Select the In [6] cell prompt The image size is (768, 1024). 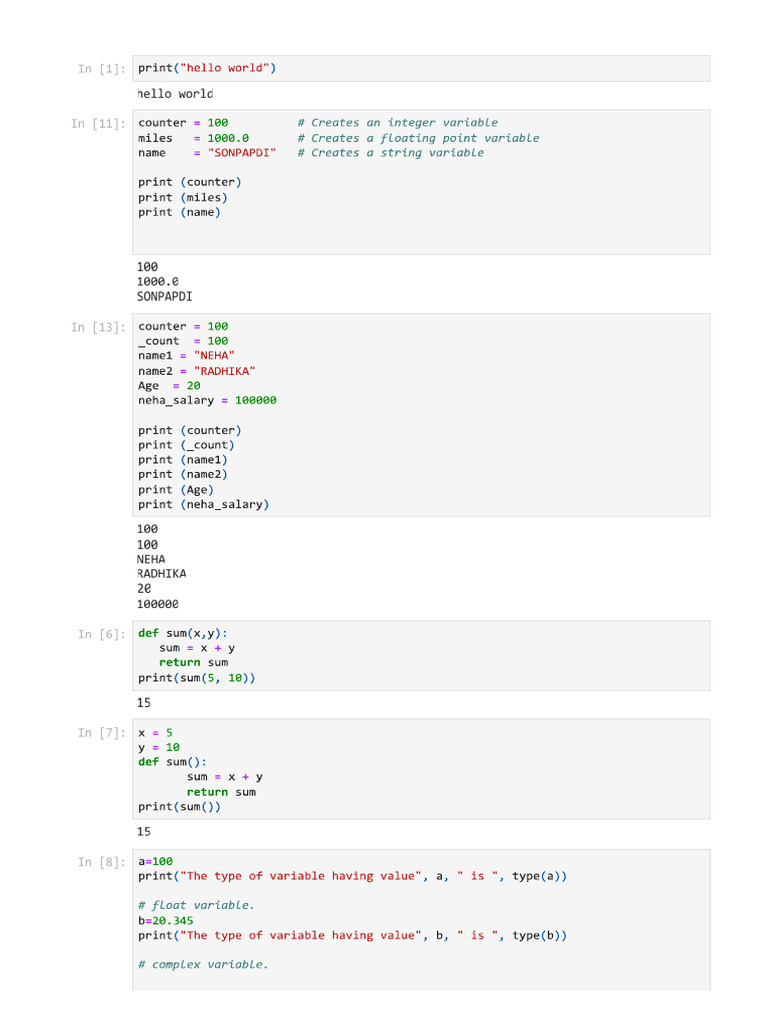click(x=102, y=634)
